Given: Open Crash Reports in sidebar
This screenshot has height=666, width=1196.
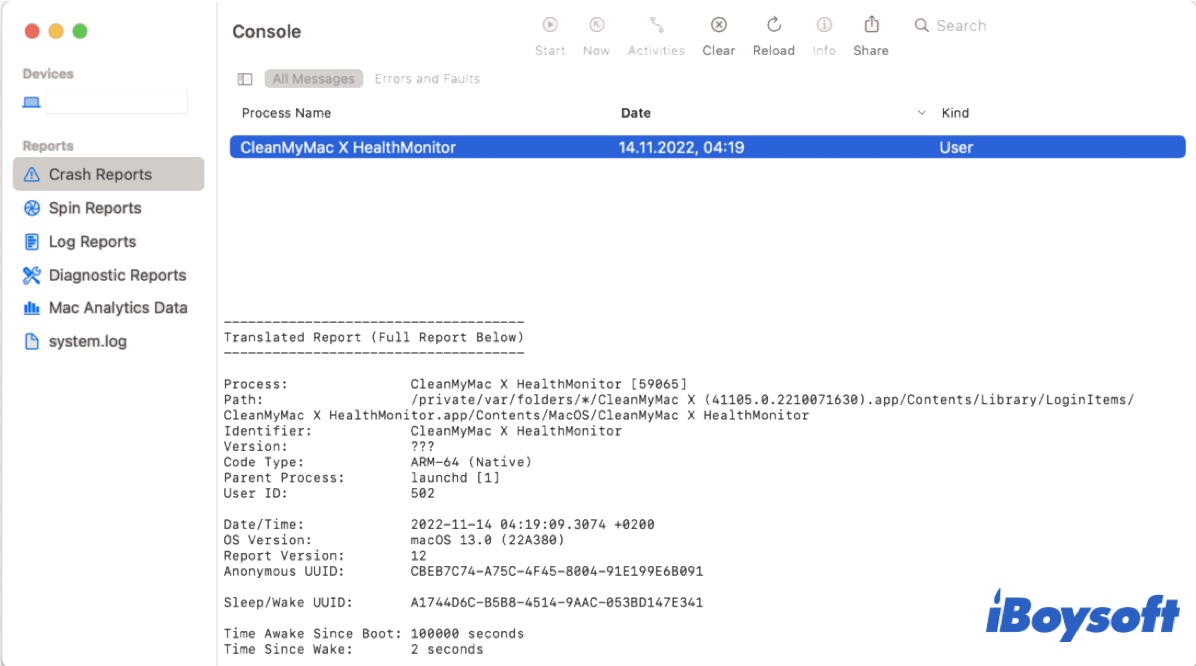Looking at the screenshot, I should tap(108, 175).
